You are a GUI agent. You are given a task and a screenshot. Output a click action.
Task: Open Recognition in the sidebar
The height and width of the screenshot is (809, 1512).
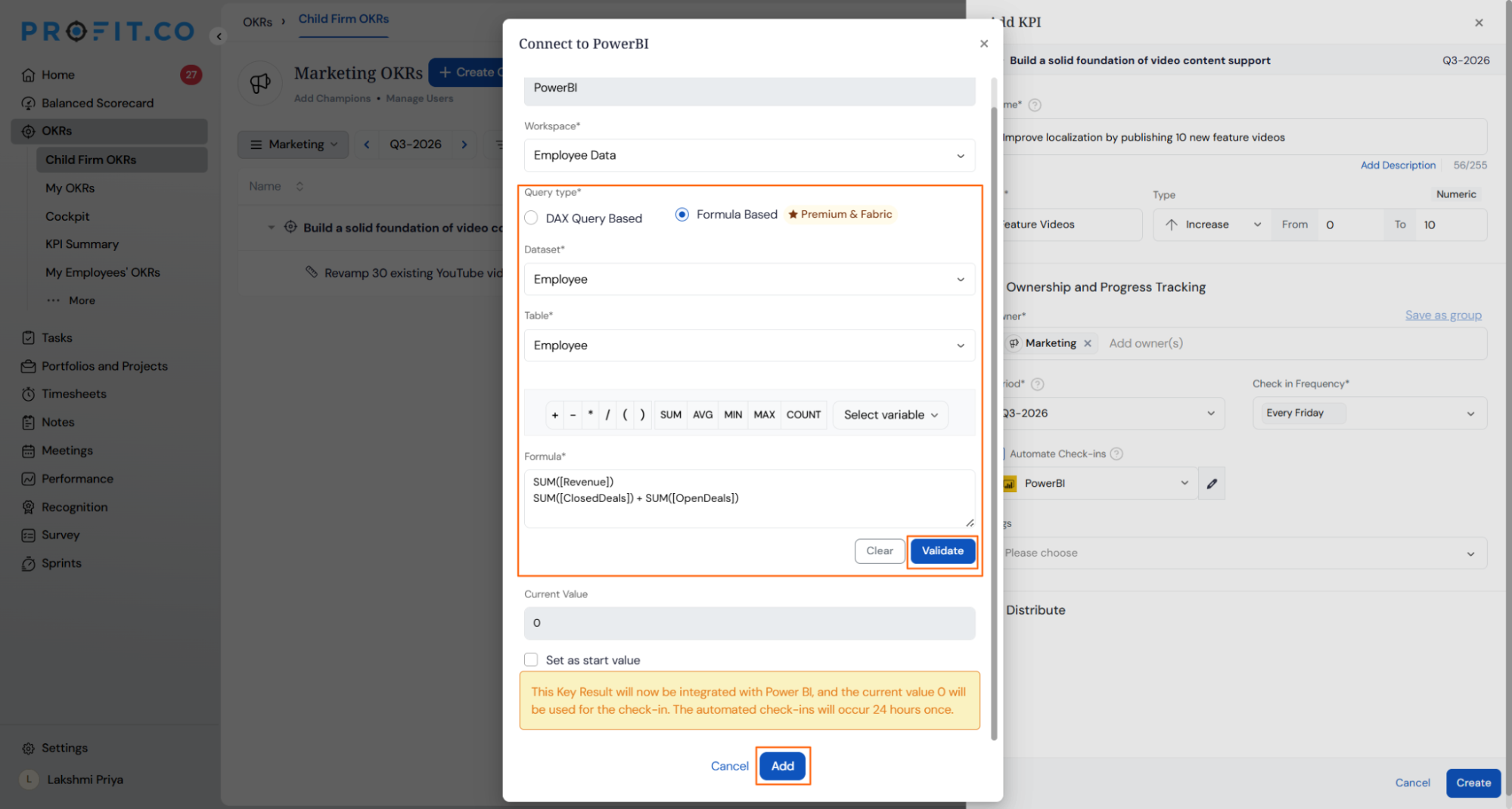pos(74,507)
